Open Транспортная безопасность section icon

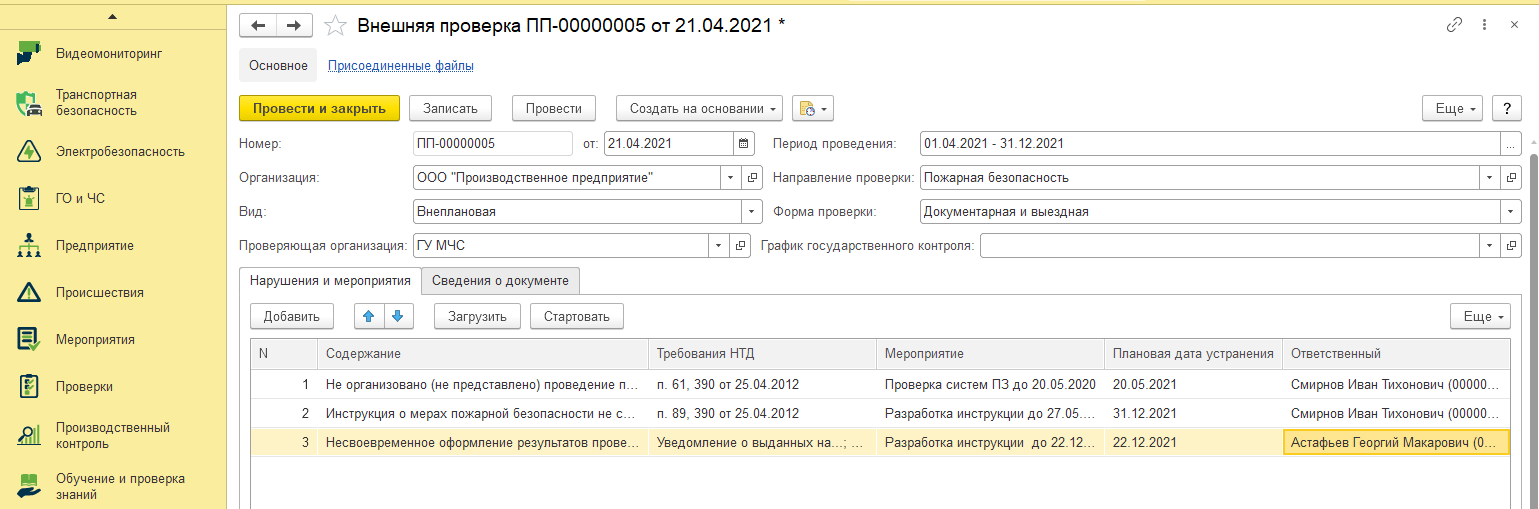pos(29,103)
